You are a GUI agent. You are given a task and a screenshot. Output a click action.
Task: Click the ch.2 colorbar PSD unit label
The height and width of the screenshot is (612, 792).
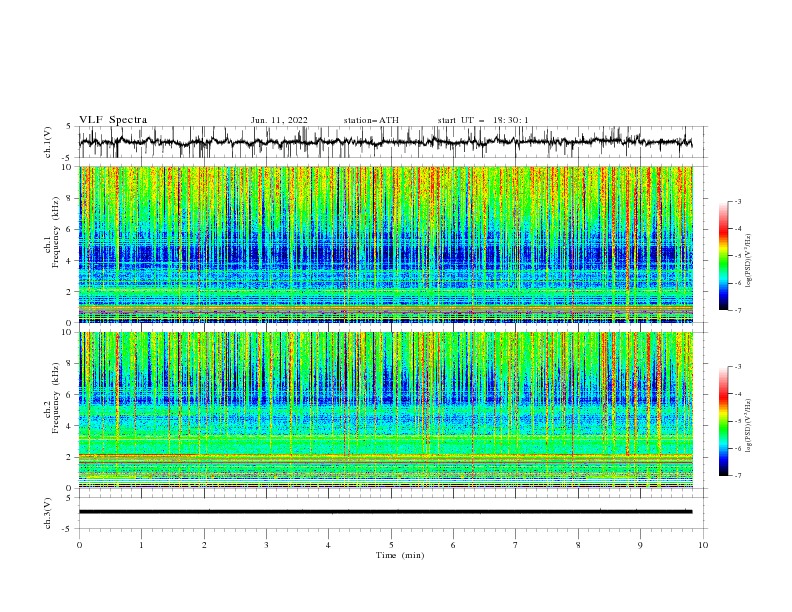749,426
